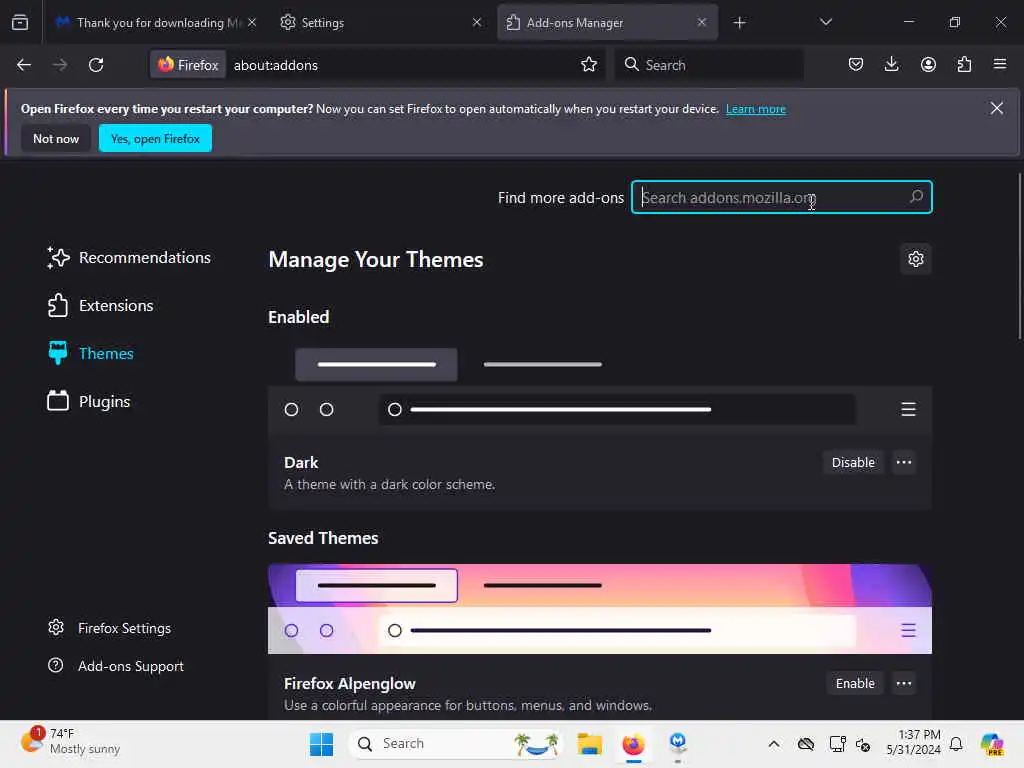1024x768 pixels.
Task: Go back with the back arrow
Action: [24, 65]
